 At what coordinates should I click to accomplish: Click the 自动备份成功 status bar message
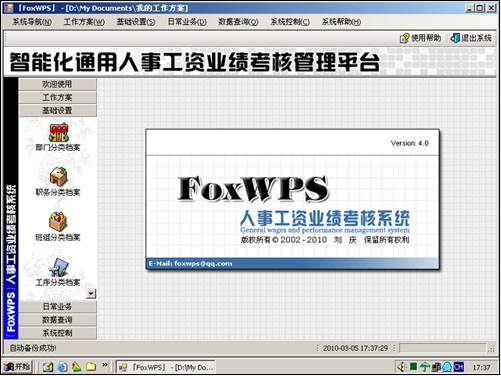32,348
